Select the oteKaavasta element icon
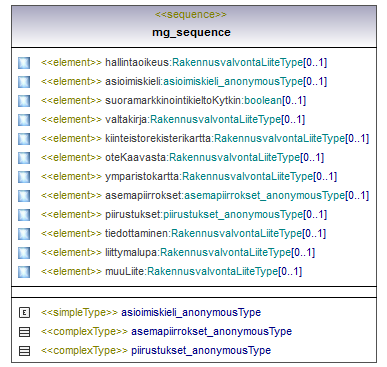Image resolution: width=387 pixels, height=367 pixels. (24, 158)
